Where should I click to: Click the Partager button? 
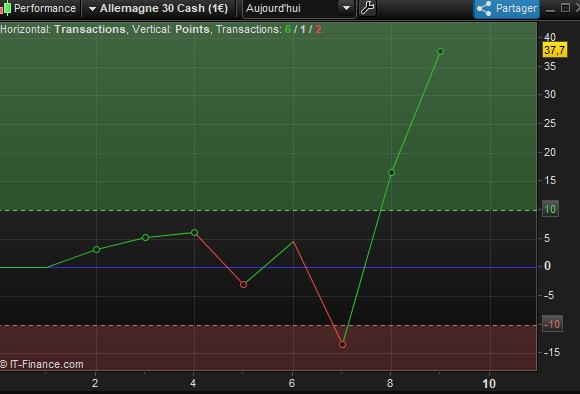click(506, 9)
